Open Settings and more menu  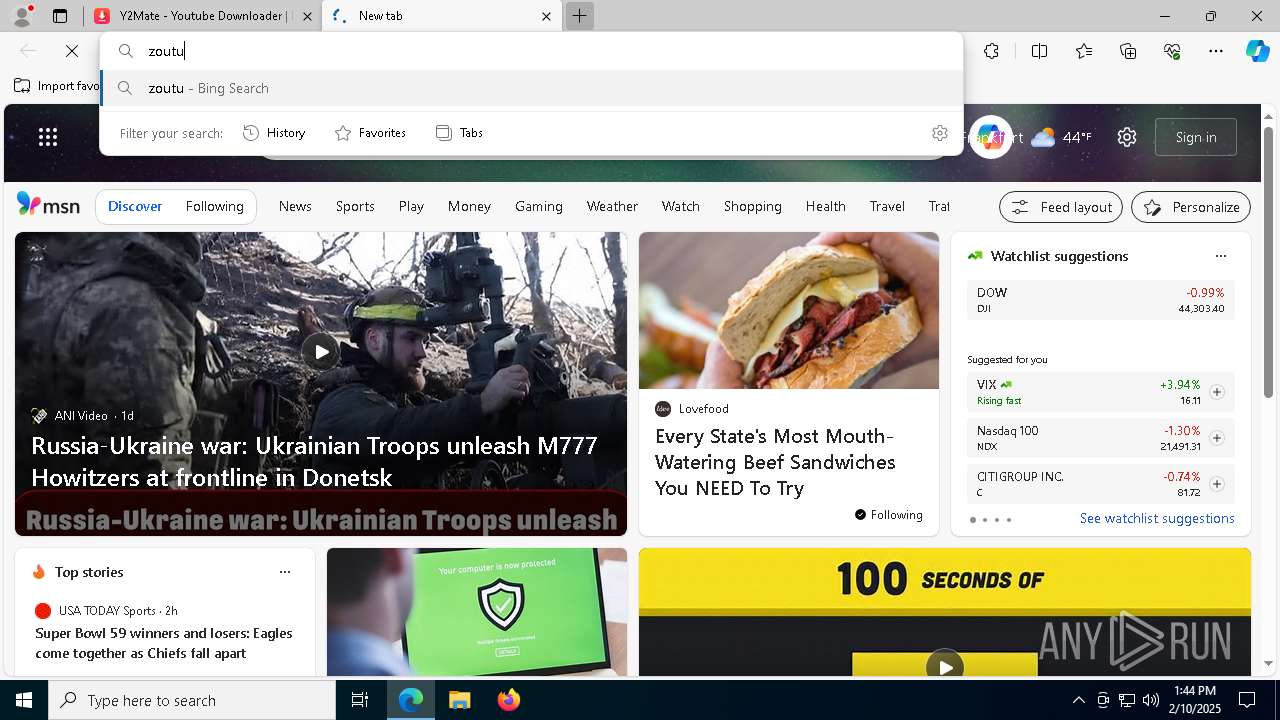[1216, 51]
